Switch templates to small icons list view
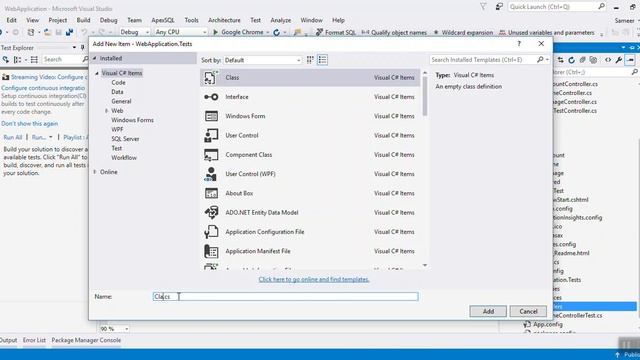Viewport: 640px width, 360px height. (322, 60)
